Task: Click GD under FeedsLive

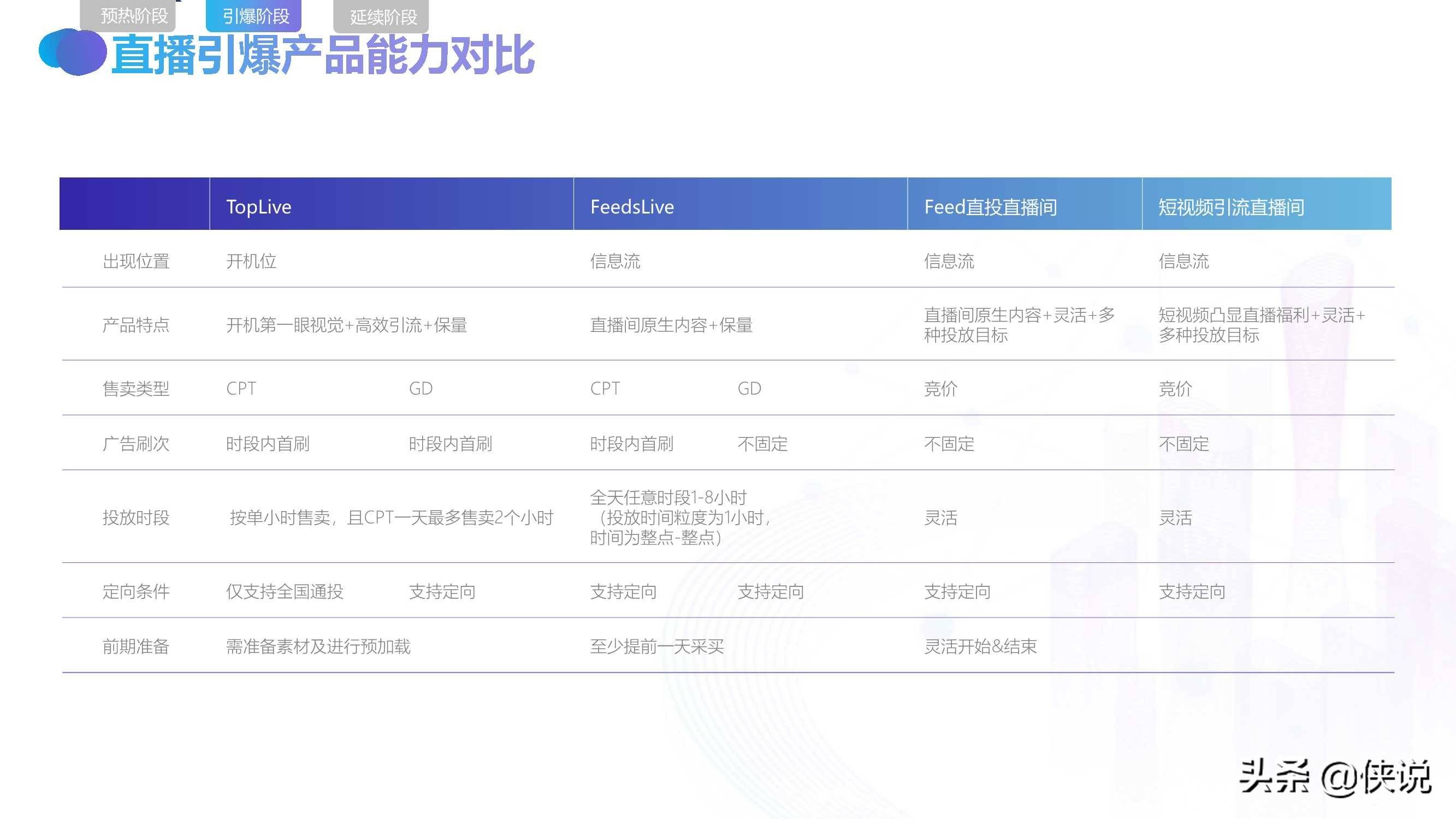Action: pos(749,388)
